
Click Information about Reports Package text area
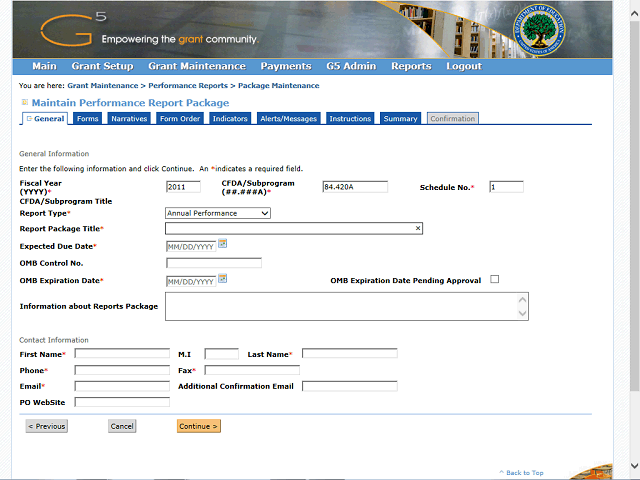[347, 307]
